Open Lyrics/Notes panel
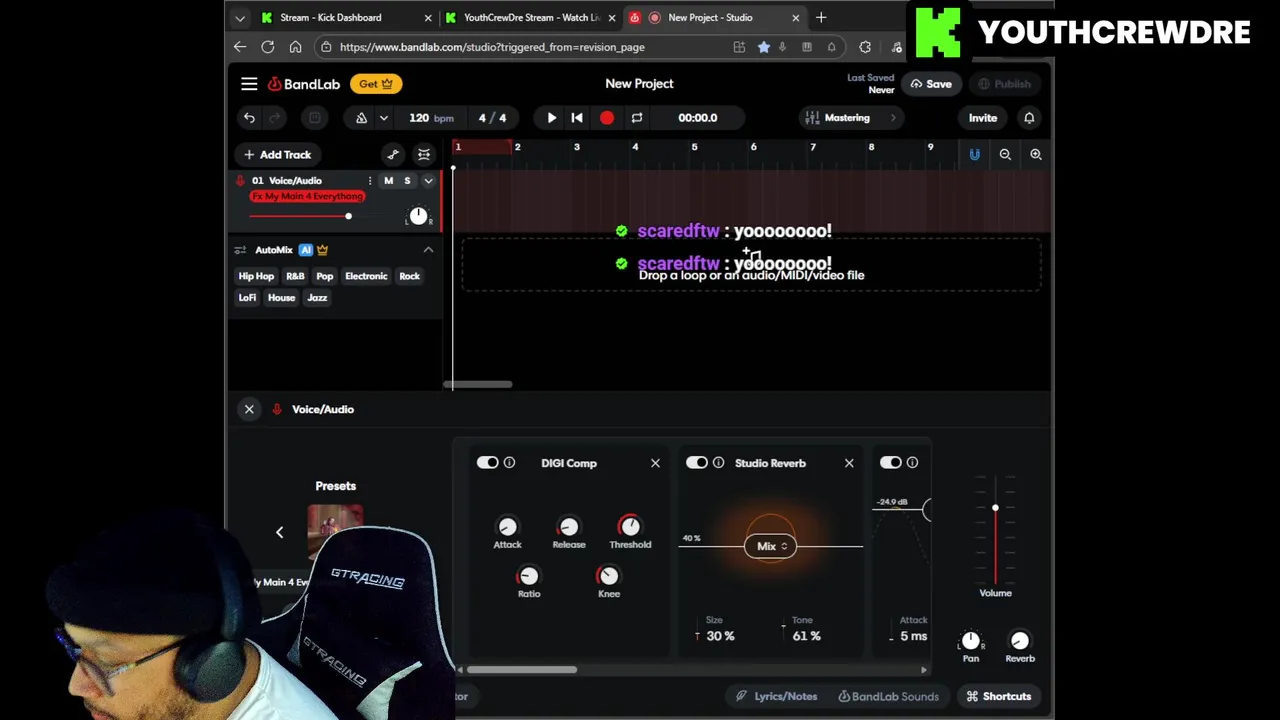Screen dimensions: 1280x720 tap(777, 696)
